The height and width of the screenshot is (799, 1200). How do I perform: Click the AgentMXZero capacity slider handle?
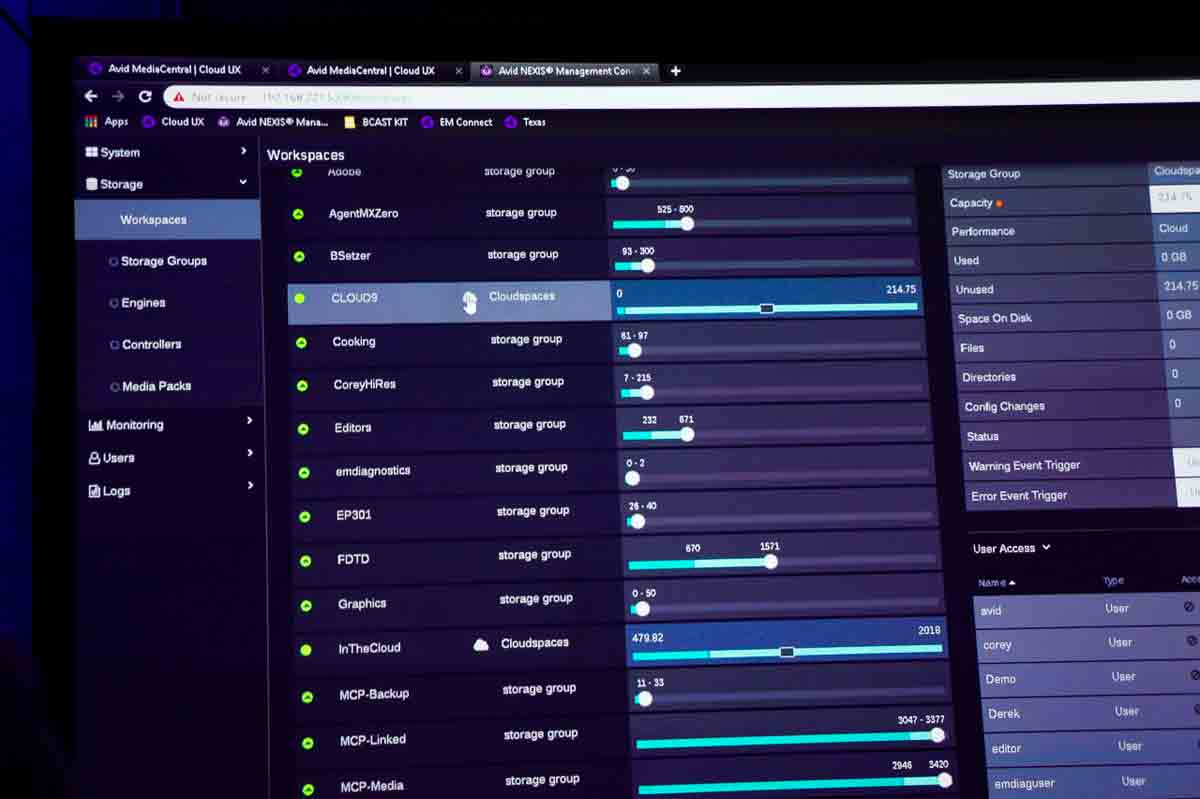point(686,224)
